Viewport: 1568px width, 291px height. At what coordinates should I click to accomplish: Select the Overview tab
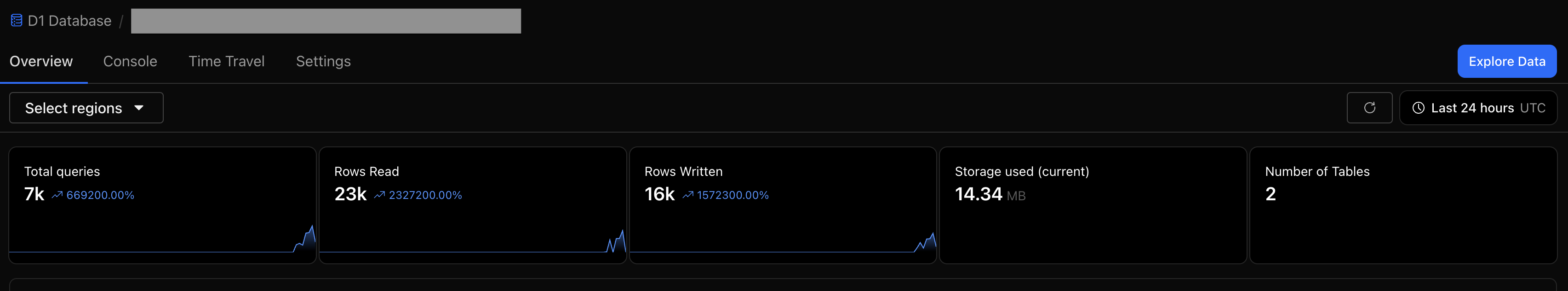coord(41,62)
